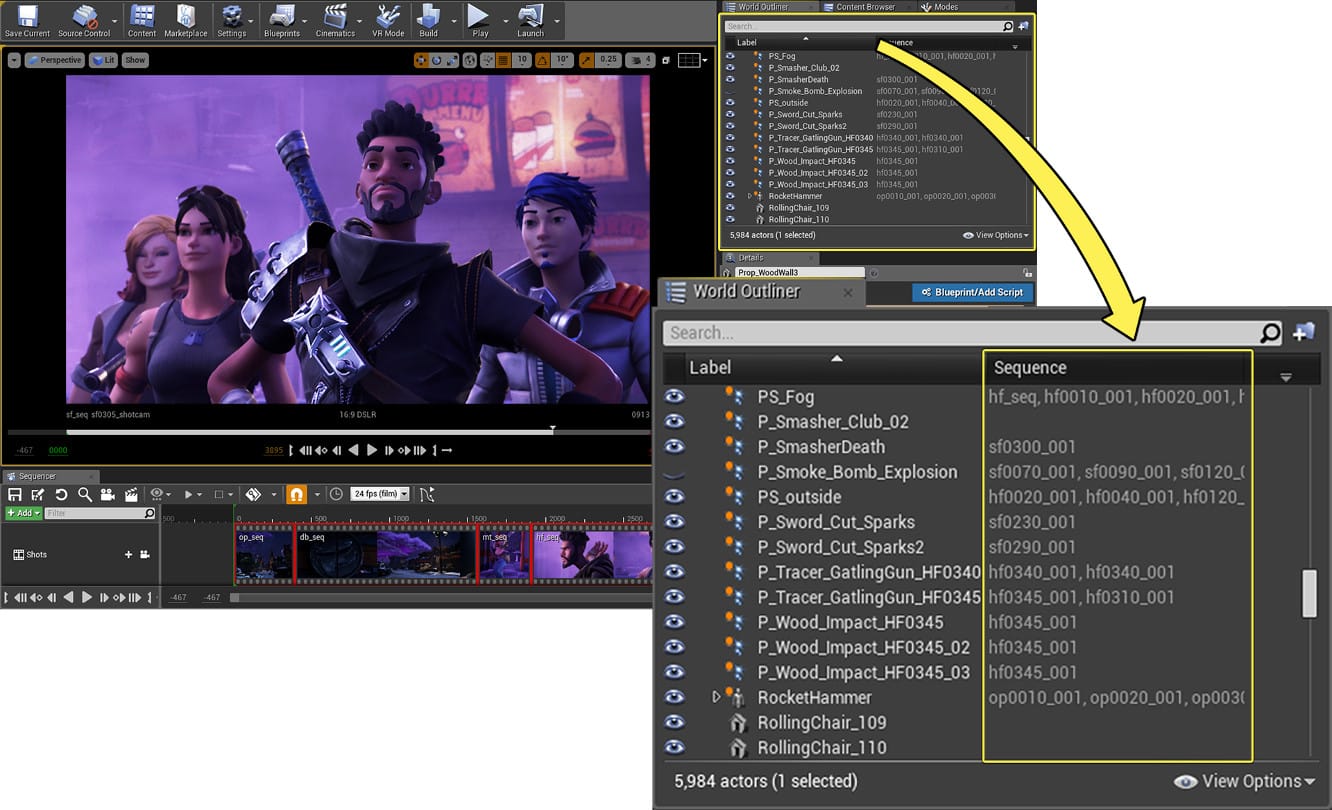This screenshot has width=1332, height=810.
Task: Click the magnifier icon in Sequencer toolbar
Action: pos(85,494)
